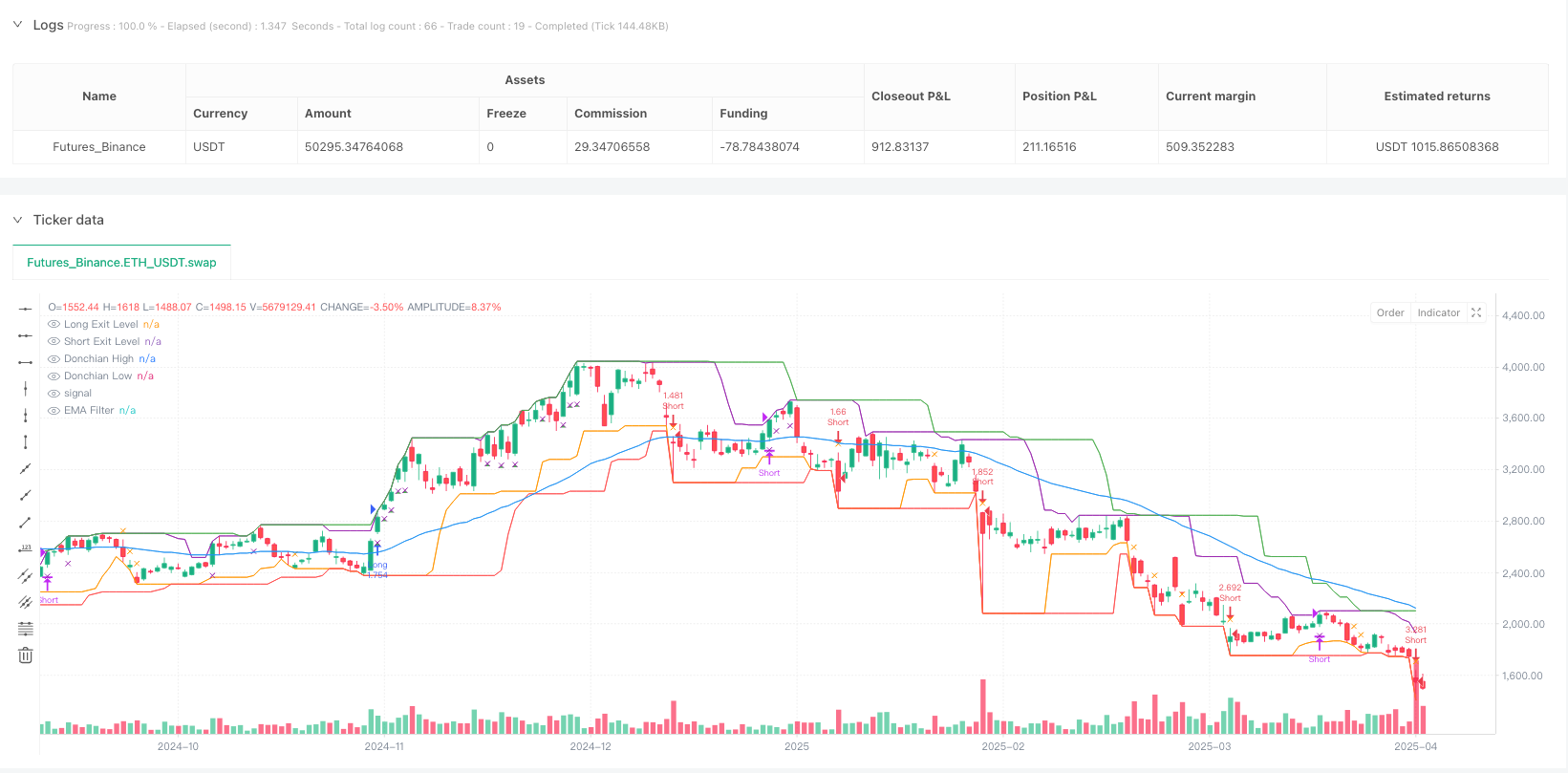The width and height of the screenshot is (1568, 773).
Task: Collapse the Ticker data section
Action: click(x=17, y=220)
